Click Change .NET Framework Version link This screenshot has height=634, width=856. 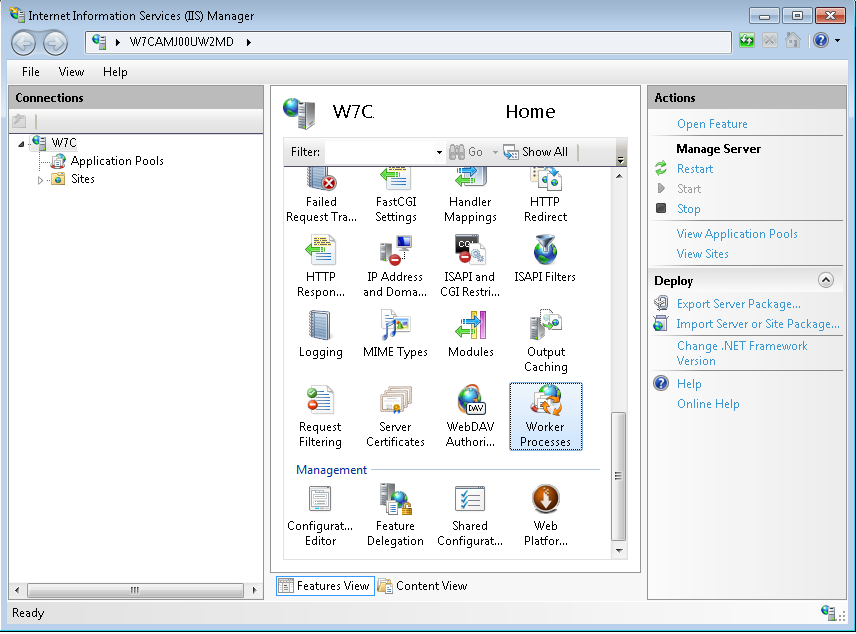(742, 353)
